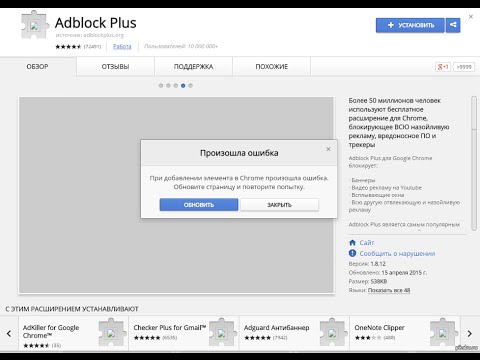The image size is (480, 360).
Task: Click the Checker Plus for Gmail thumbnail icon
Action: point(223,332)
